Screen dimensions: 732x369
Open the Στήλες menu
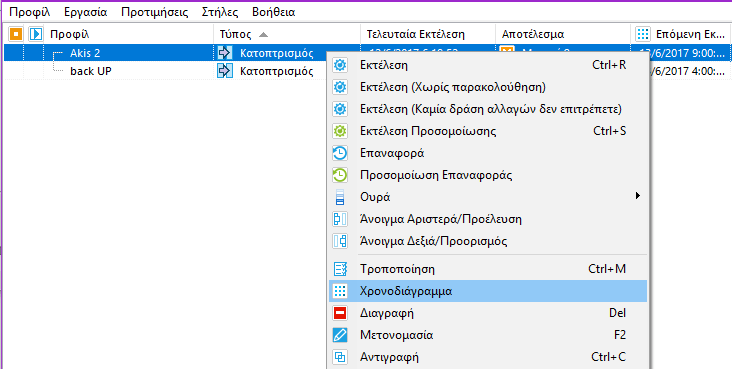pos(221,12)
